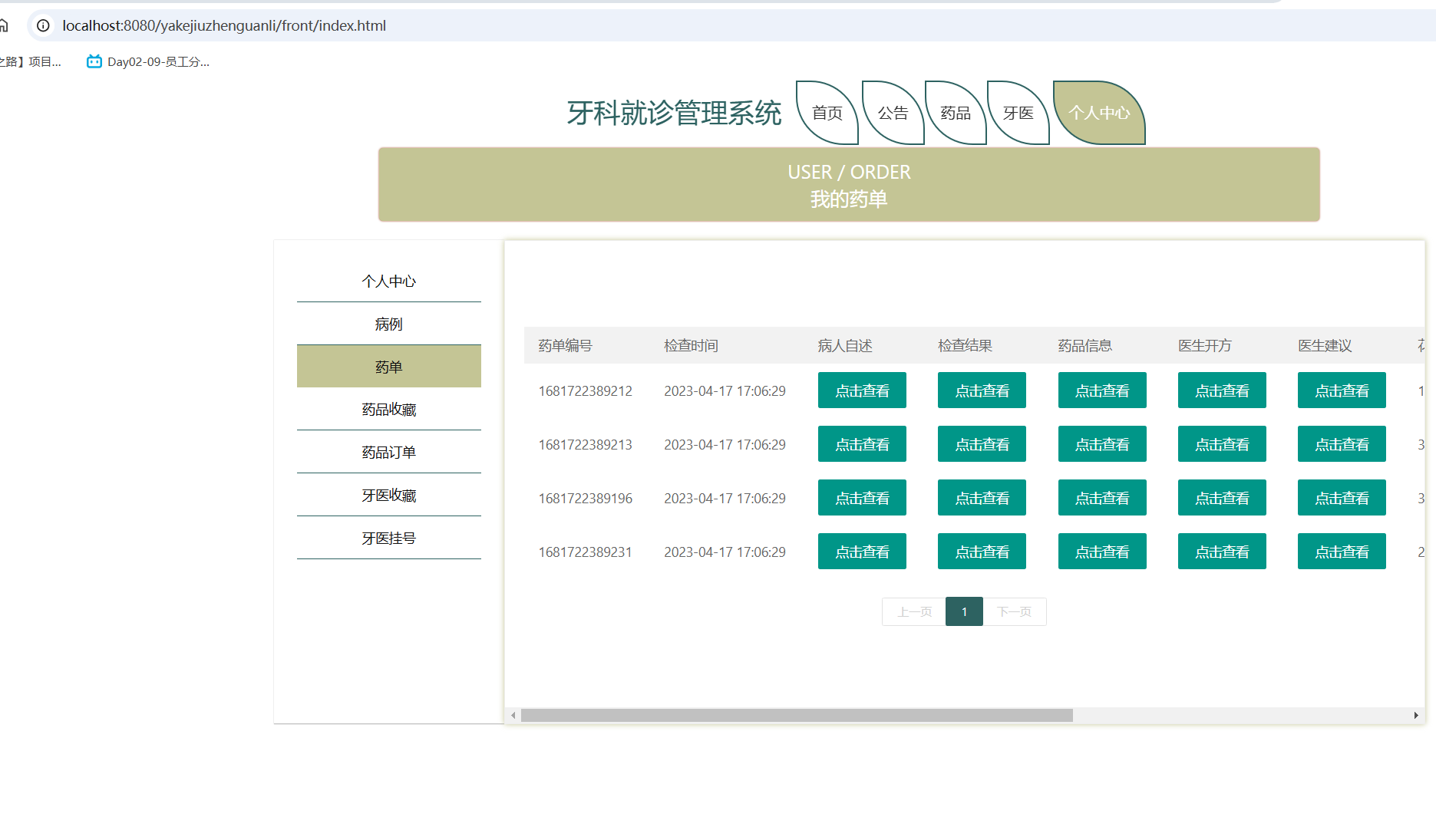The image size is (1436, 840).
Task: View 医生建议 for order 1681722389196
Action: [1342, 498]
